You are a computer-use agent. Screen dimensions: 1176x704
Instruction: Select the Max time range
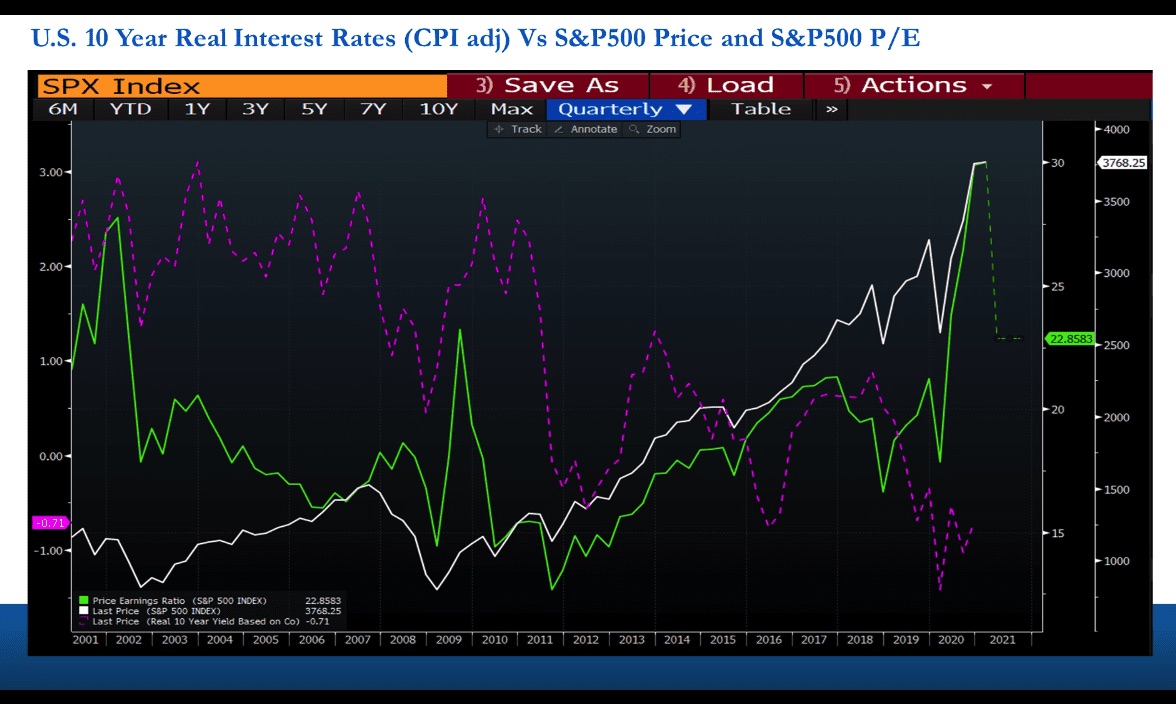click(x=512, y=109)
